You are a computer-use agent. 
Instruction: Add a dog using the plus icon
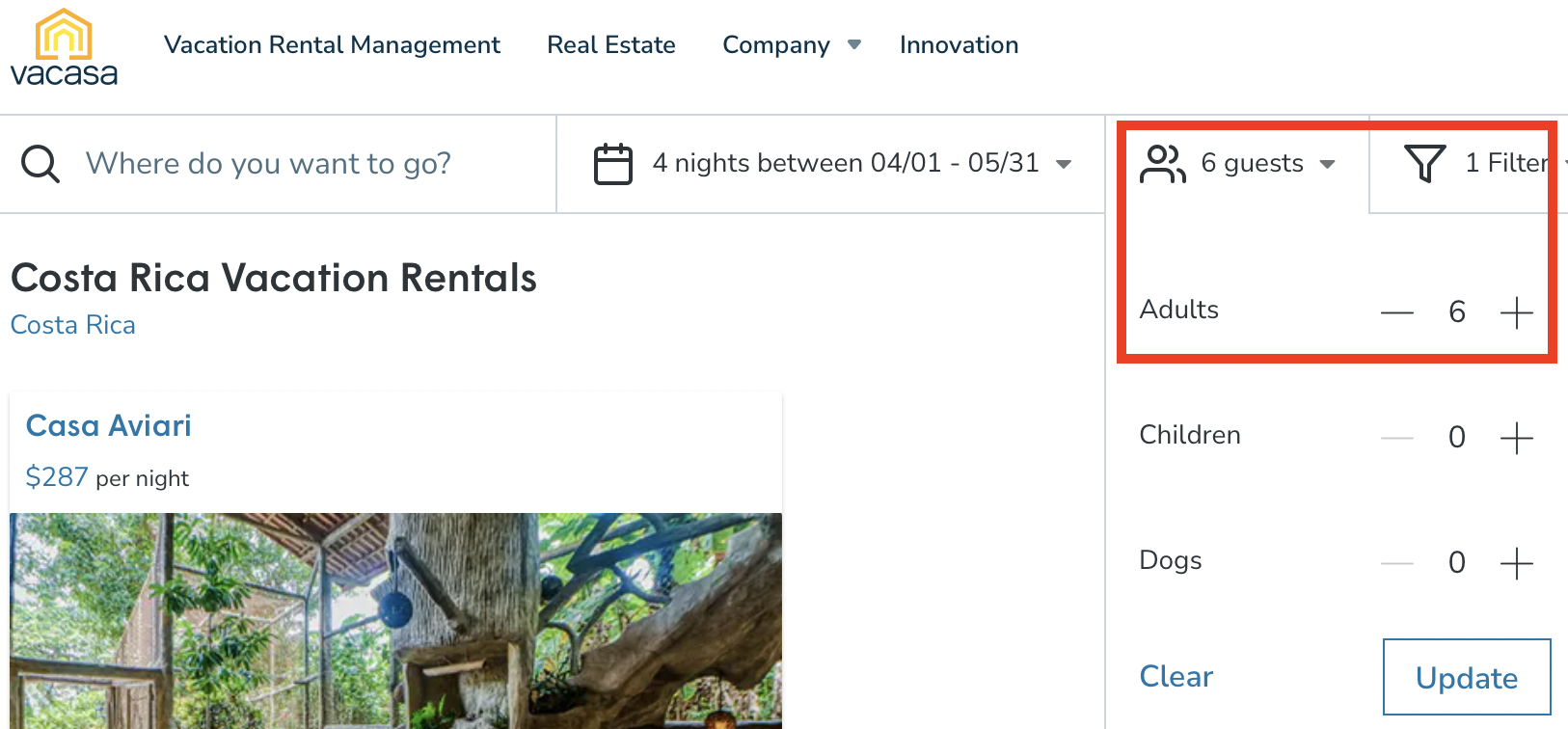tap(1517, 562)
